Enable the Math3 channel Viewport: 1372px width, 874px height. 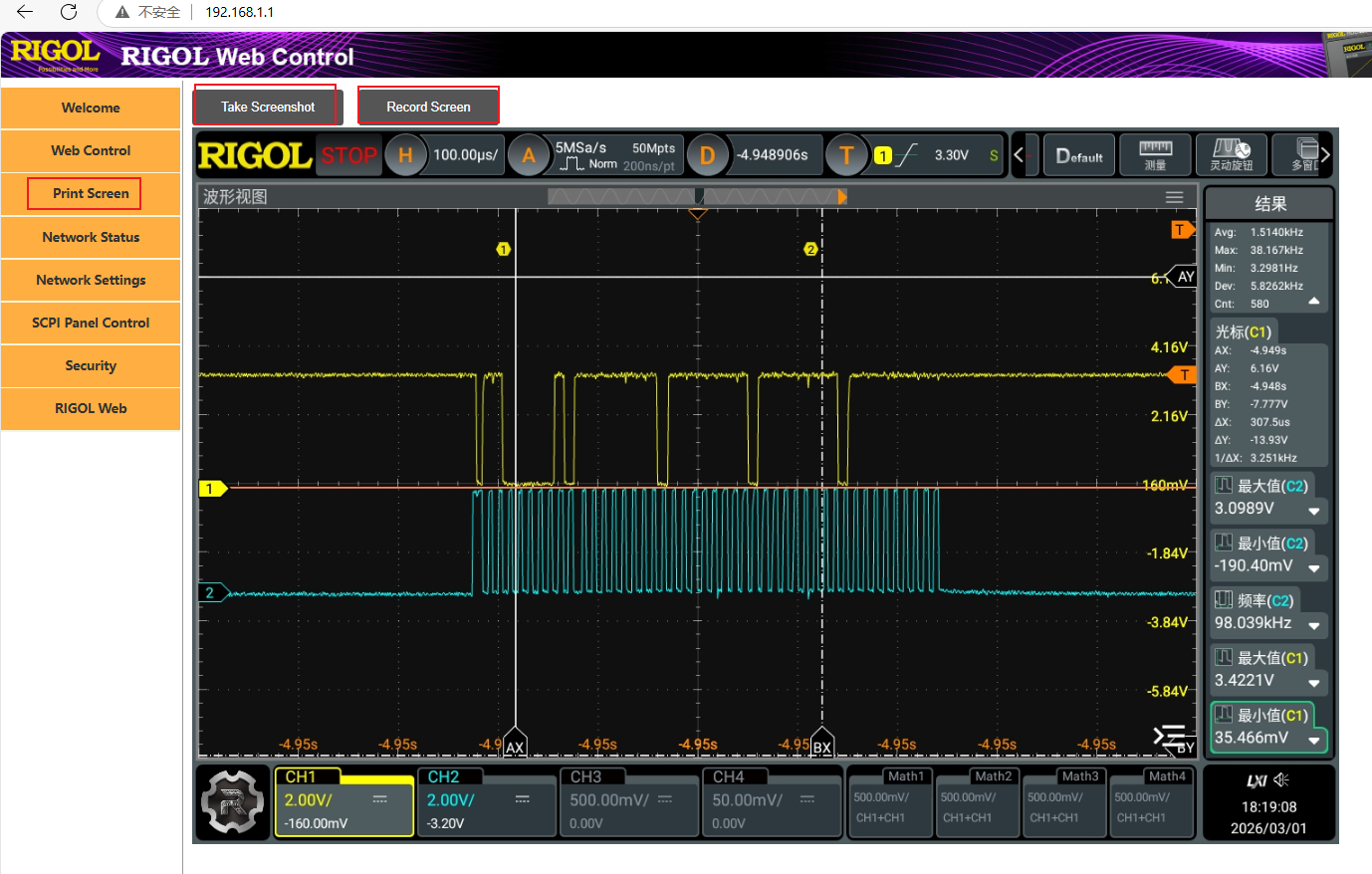pyautogui.click(x=1064, y=802)
